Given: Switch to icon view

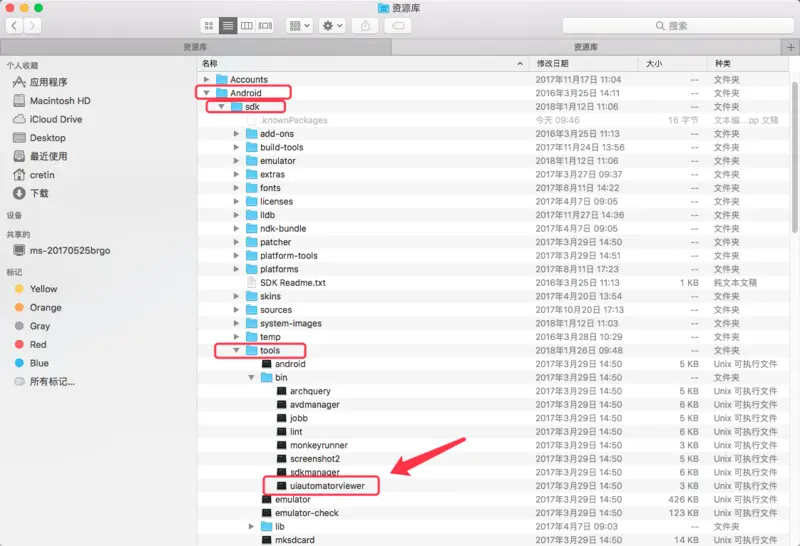Looking at the screenshot, I should coord(209,26).
